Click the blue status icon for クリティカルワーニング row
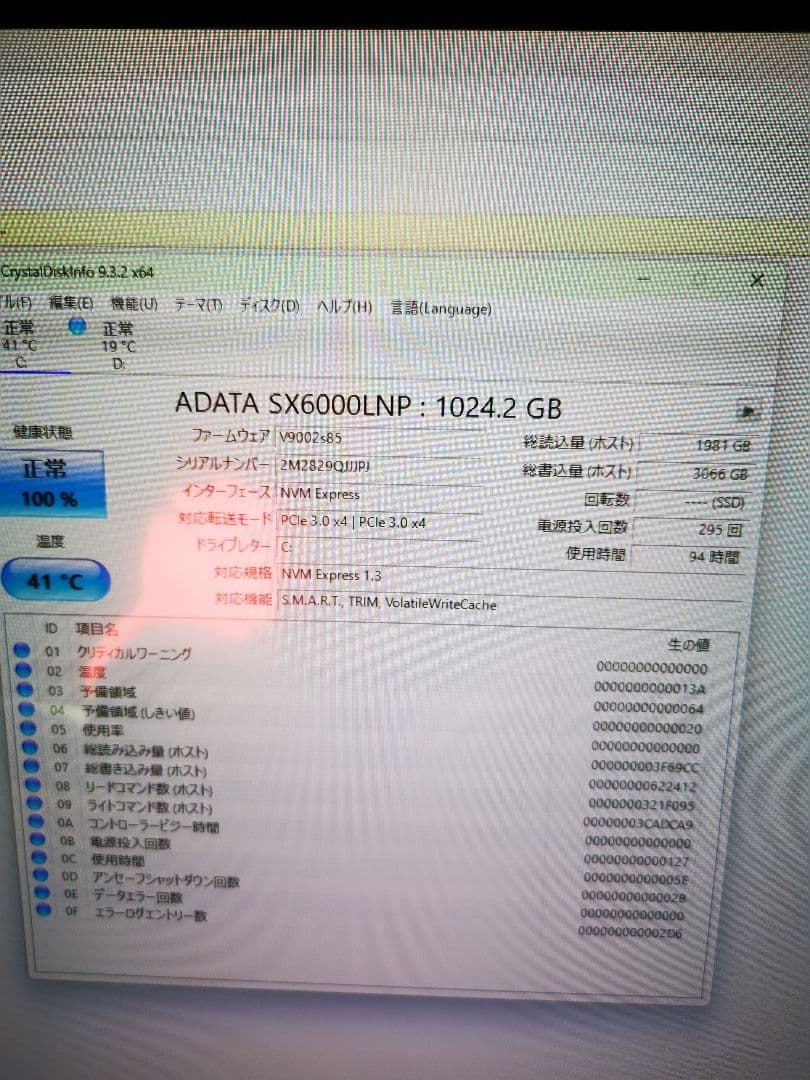The width and height of the screenshot is (810, 1080). [22, 650]
